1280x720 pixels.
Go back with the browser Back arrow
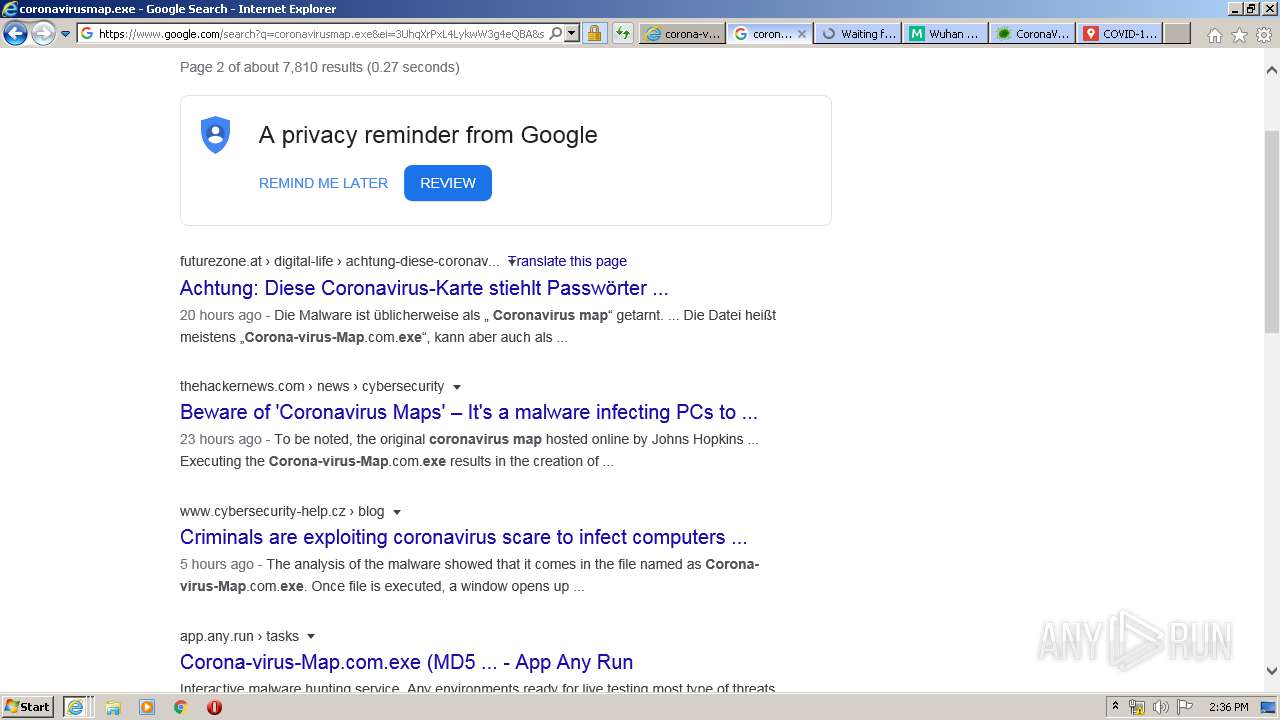pos(15,33)
